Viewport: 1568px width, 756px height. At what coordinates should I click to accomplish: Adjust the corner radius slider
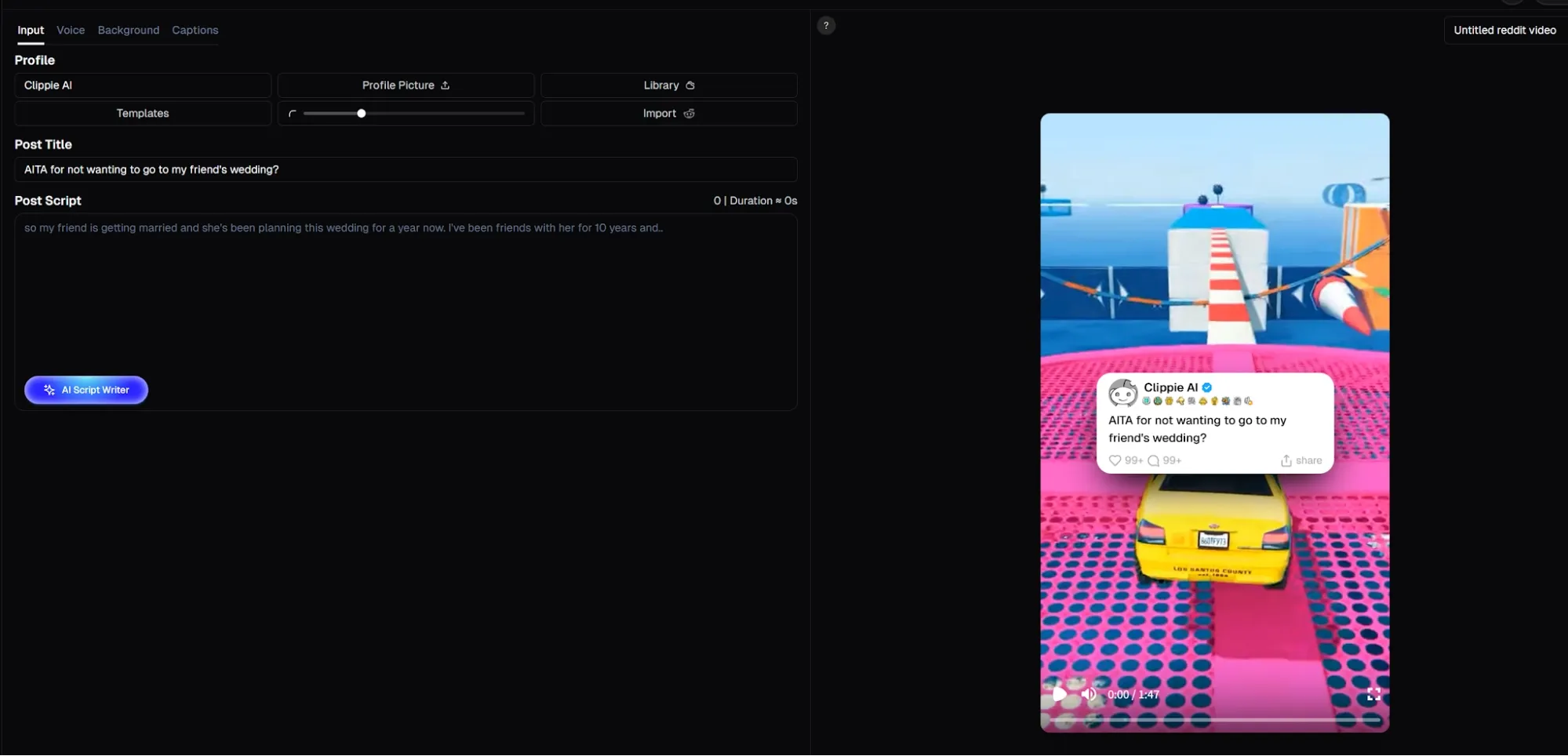[414, 114]
